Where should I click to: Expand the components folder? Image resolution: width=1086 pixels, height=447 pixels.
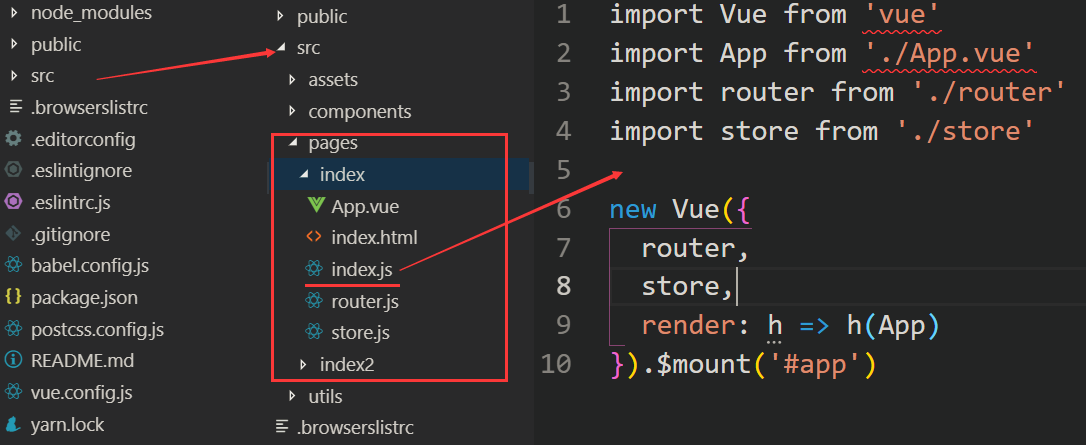tap(292, 112)
